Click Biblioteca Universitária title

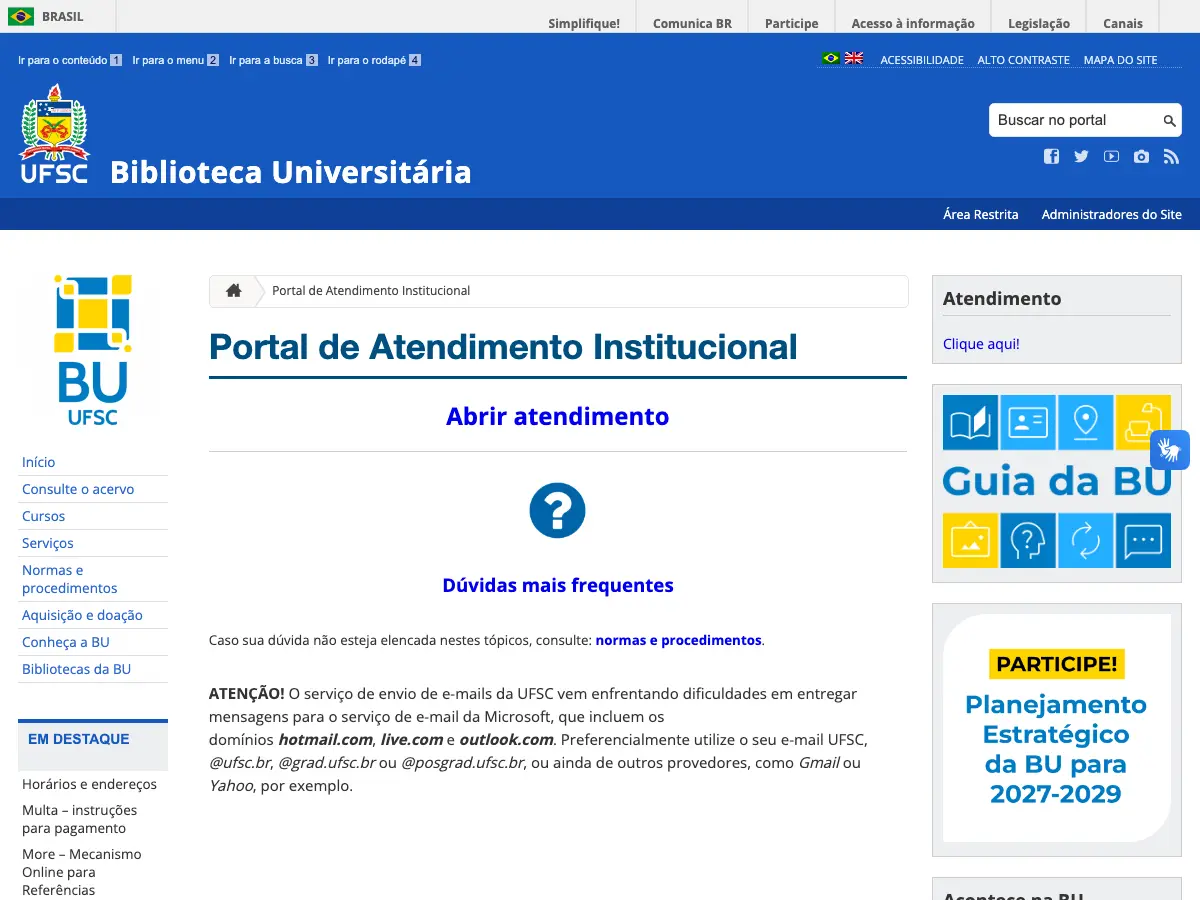(290, 172)
